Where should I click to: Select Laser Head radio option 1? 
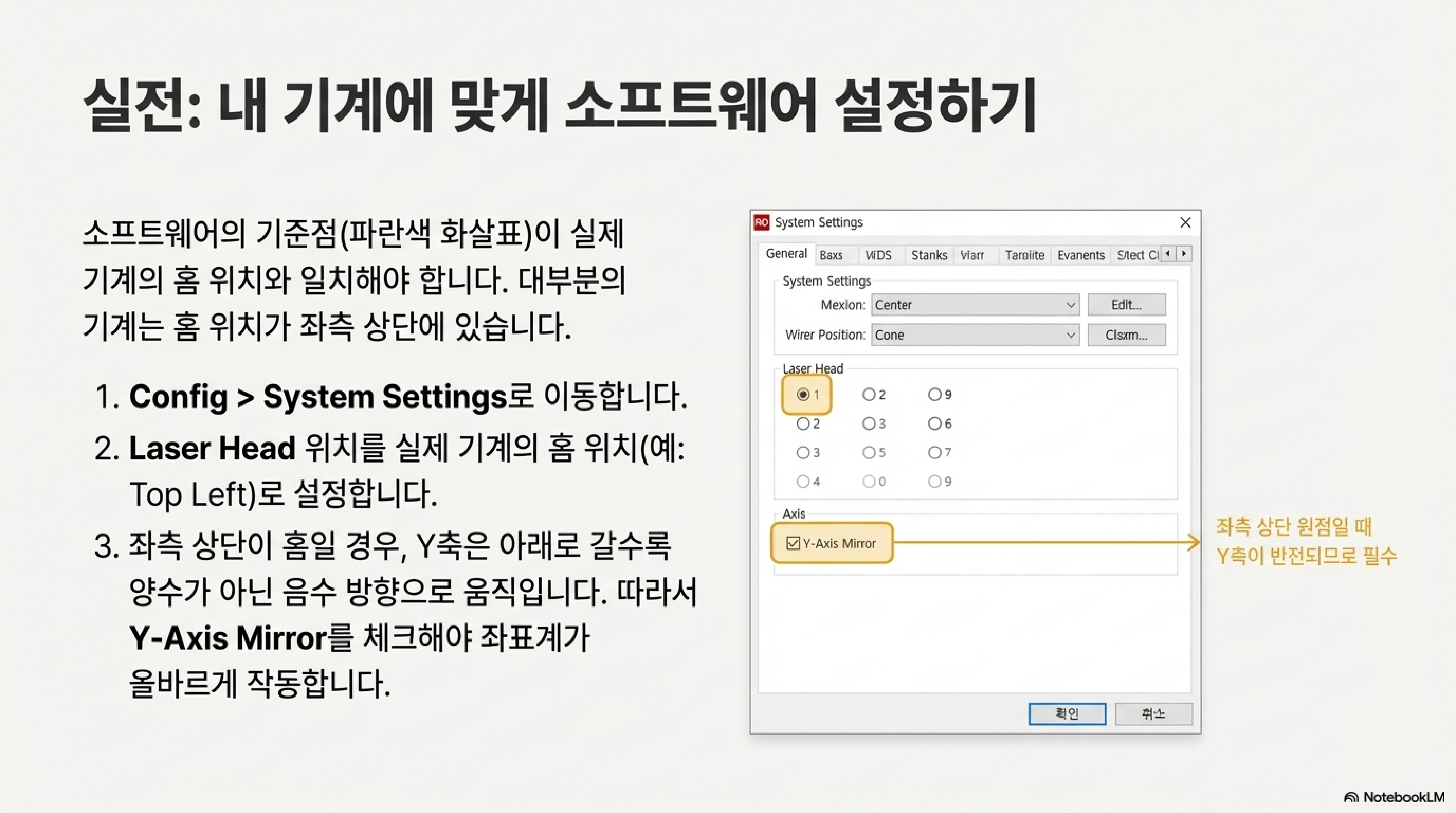coord(803,395)
